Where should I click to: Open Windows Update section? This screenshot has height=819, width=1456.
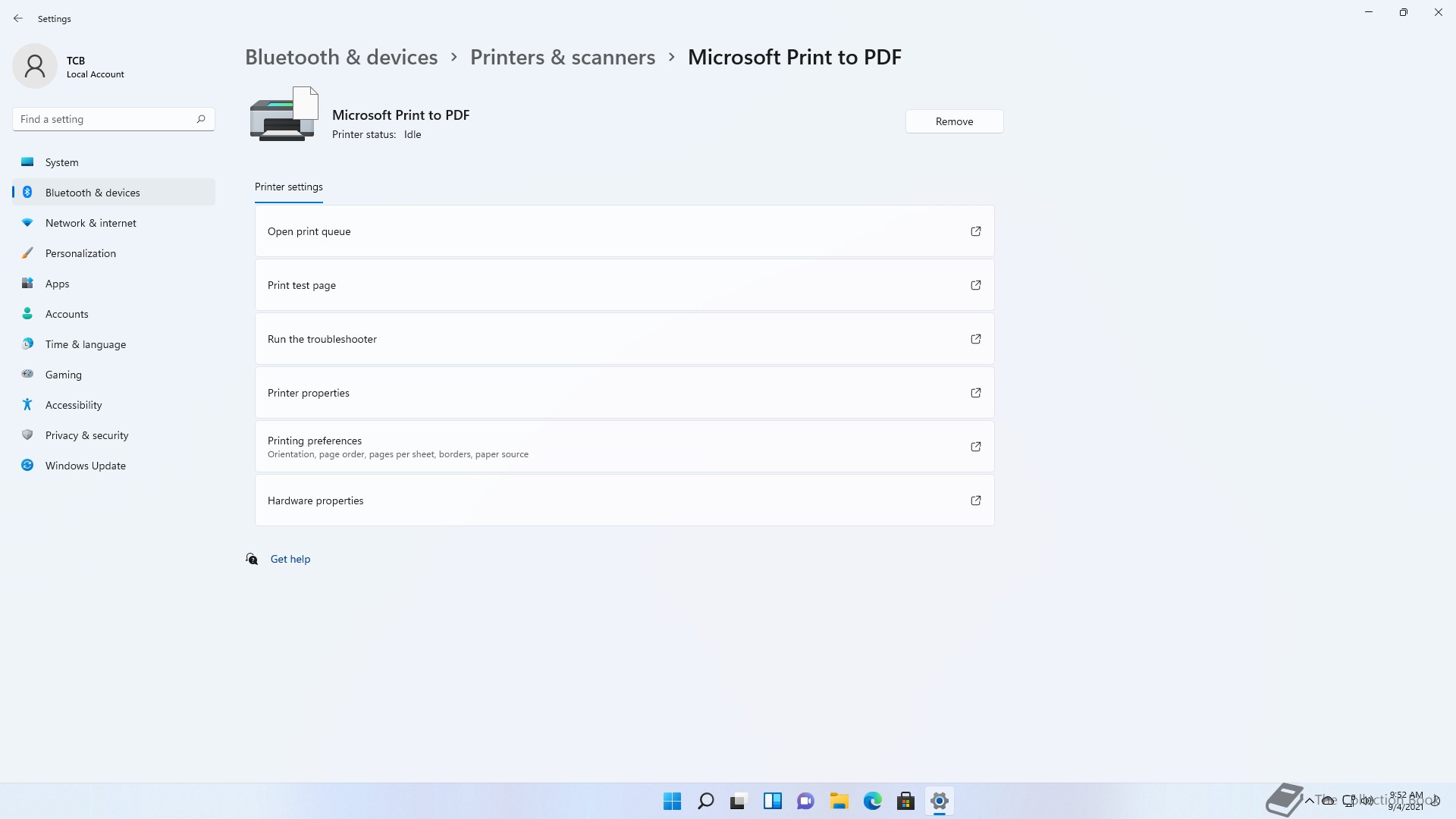[85, 466]
